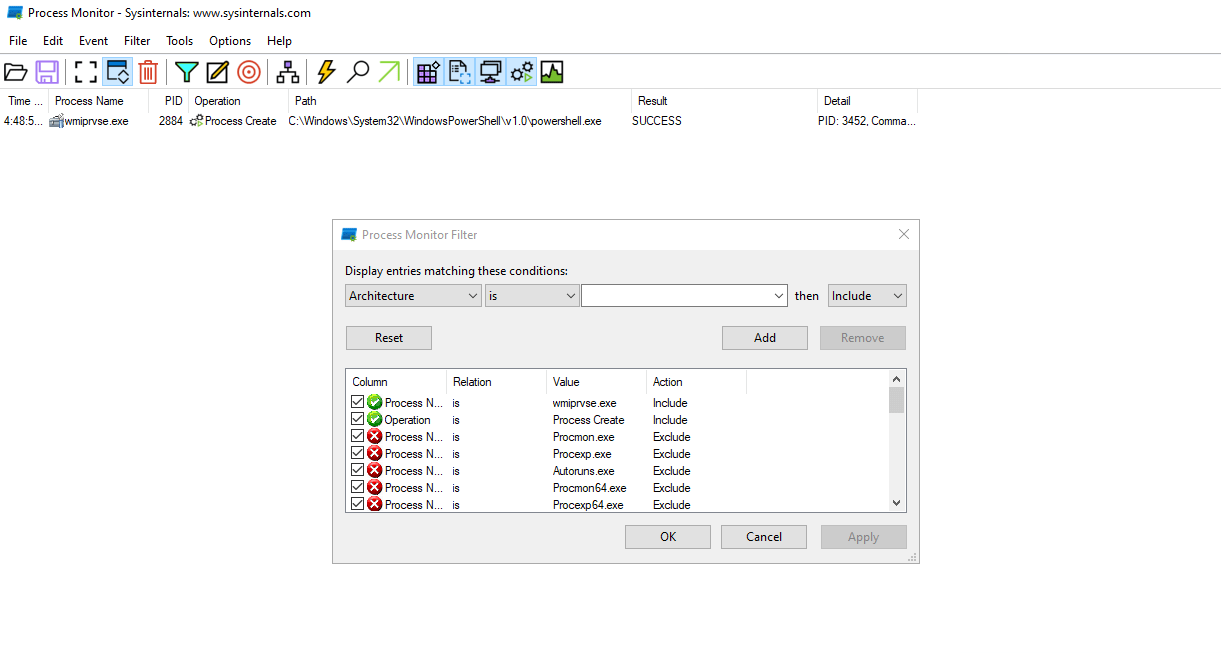Toggle Show Registry Activity toolbar icon
This screenshot has width=1222, height=653.
428,72
